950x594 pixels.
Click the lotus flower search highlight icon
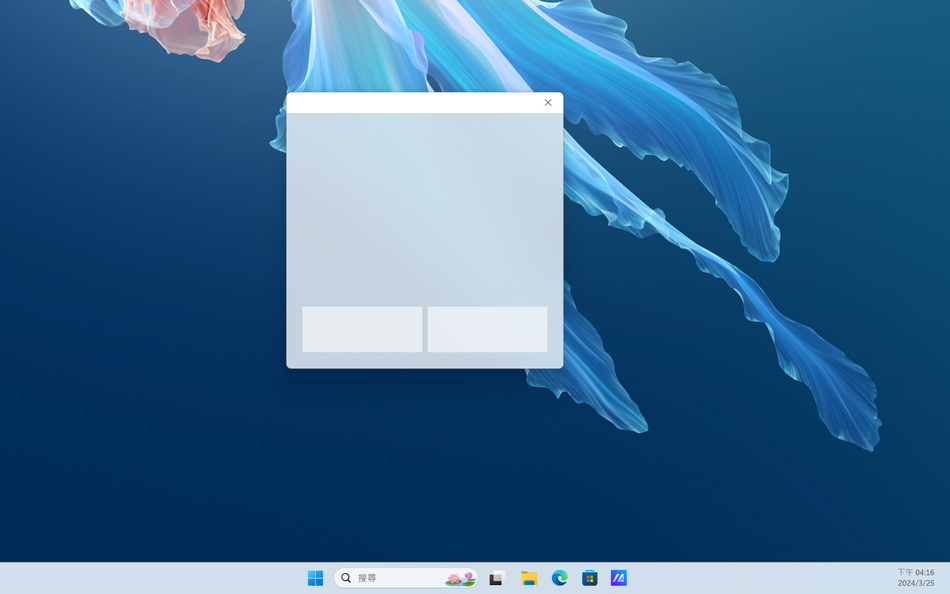coord(460,578)
